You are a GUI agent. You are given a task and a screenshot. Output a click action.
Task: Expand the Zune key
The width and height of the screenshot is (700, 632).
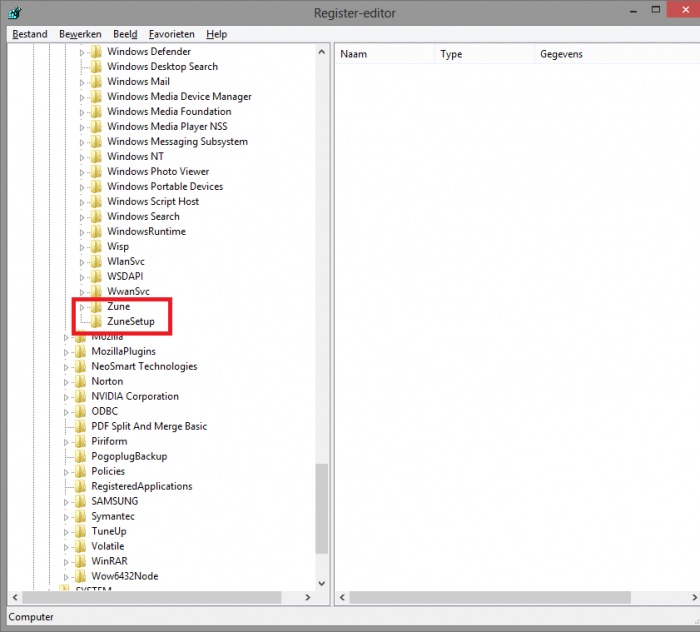tap(82, 307)
